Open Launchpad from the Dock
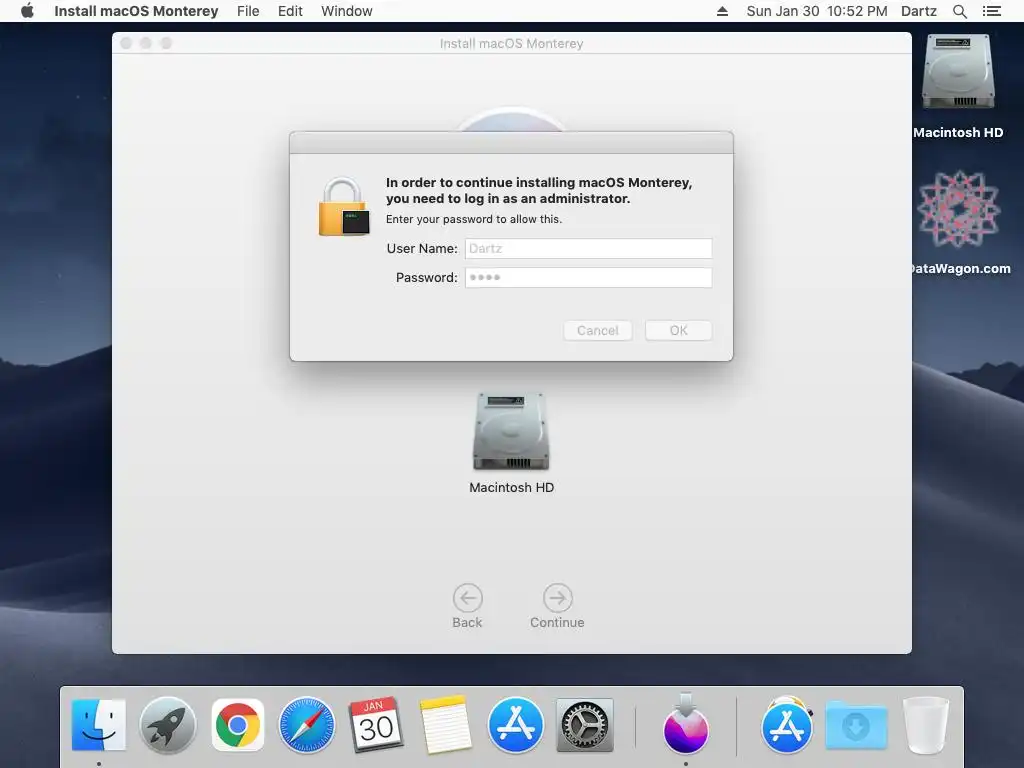1024x768 pixels. [x=168, y=725]
